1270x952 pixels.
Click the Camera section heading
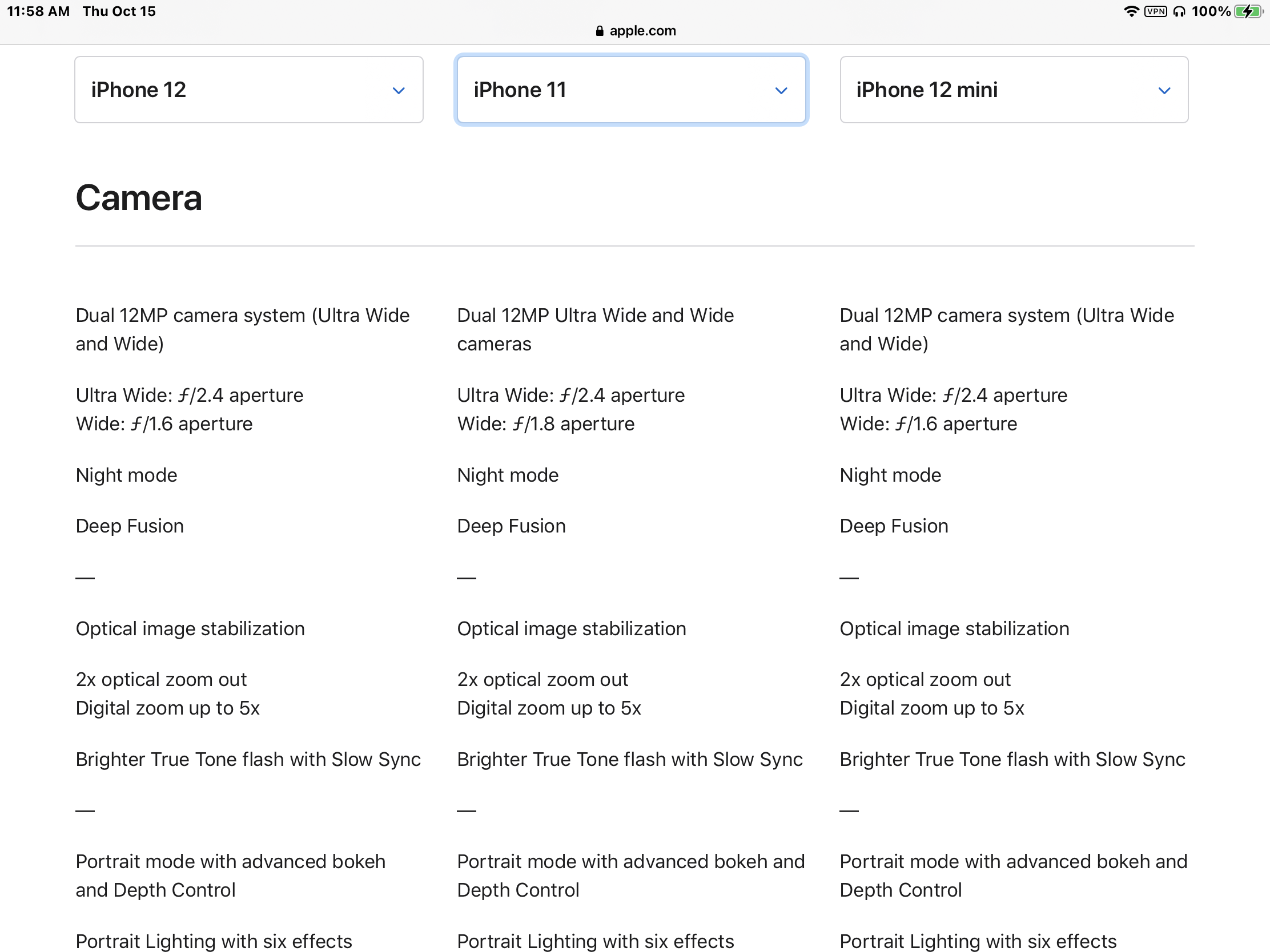tap(138, 198)
